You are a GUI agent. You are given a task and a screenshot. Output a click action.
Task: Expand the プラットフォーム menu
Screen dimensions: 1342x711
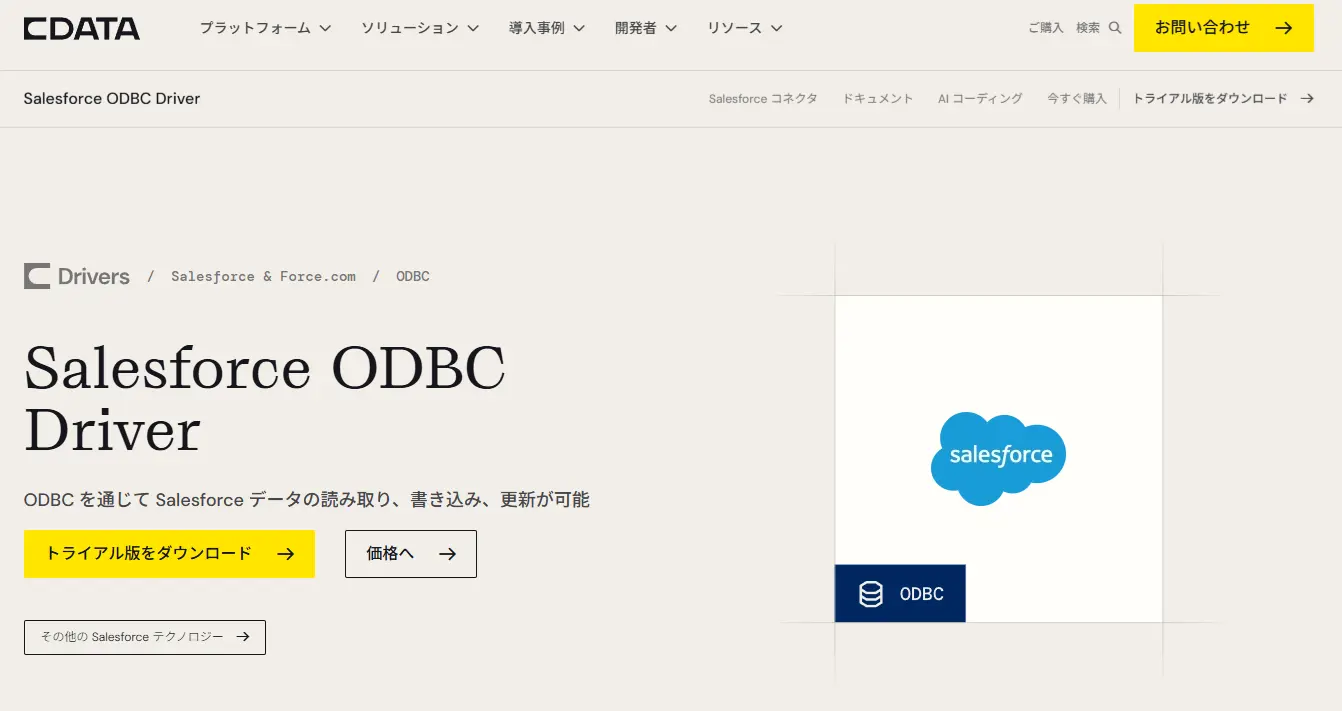coord(265,28)
